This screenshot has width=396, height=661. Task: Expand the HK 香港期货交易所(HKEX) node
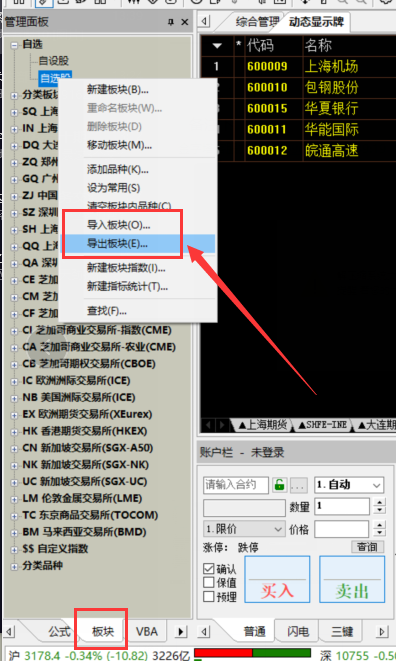tap(14, 432)
